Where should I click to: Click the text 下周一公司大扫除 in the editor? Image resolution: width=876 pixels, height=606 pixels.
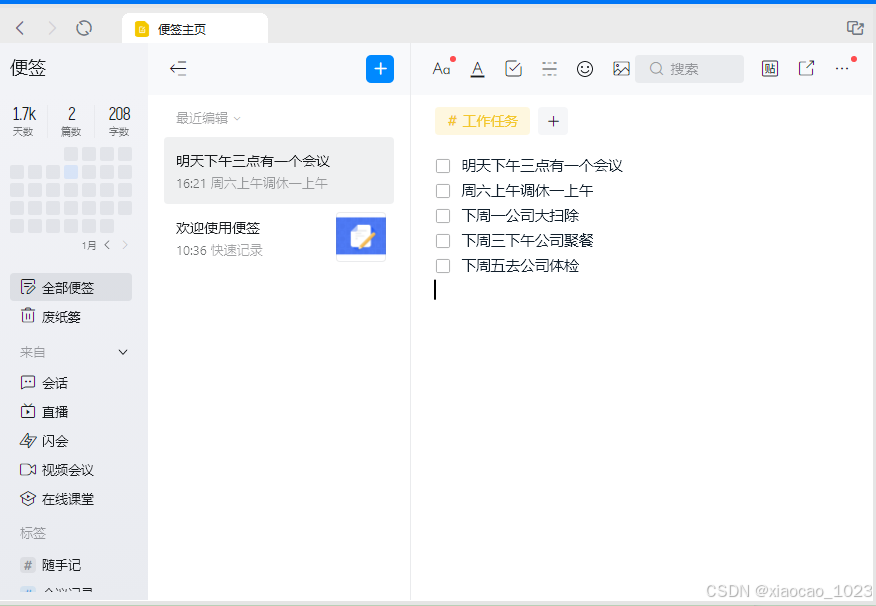tap(520, 216)
